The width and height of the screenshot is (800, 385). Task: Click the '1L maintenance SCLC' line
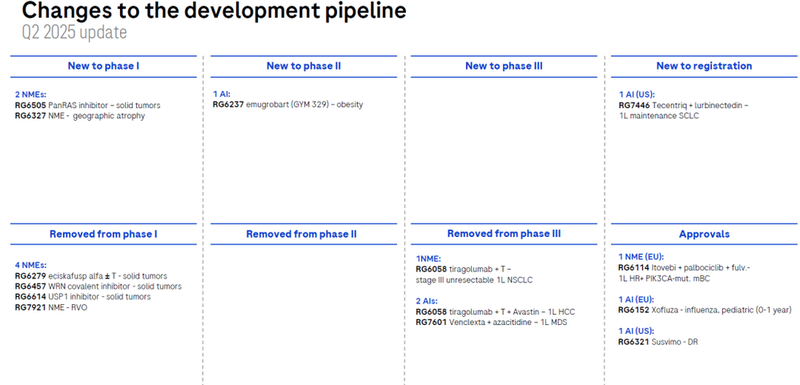(659, 116)
